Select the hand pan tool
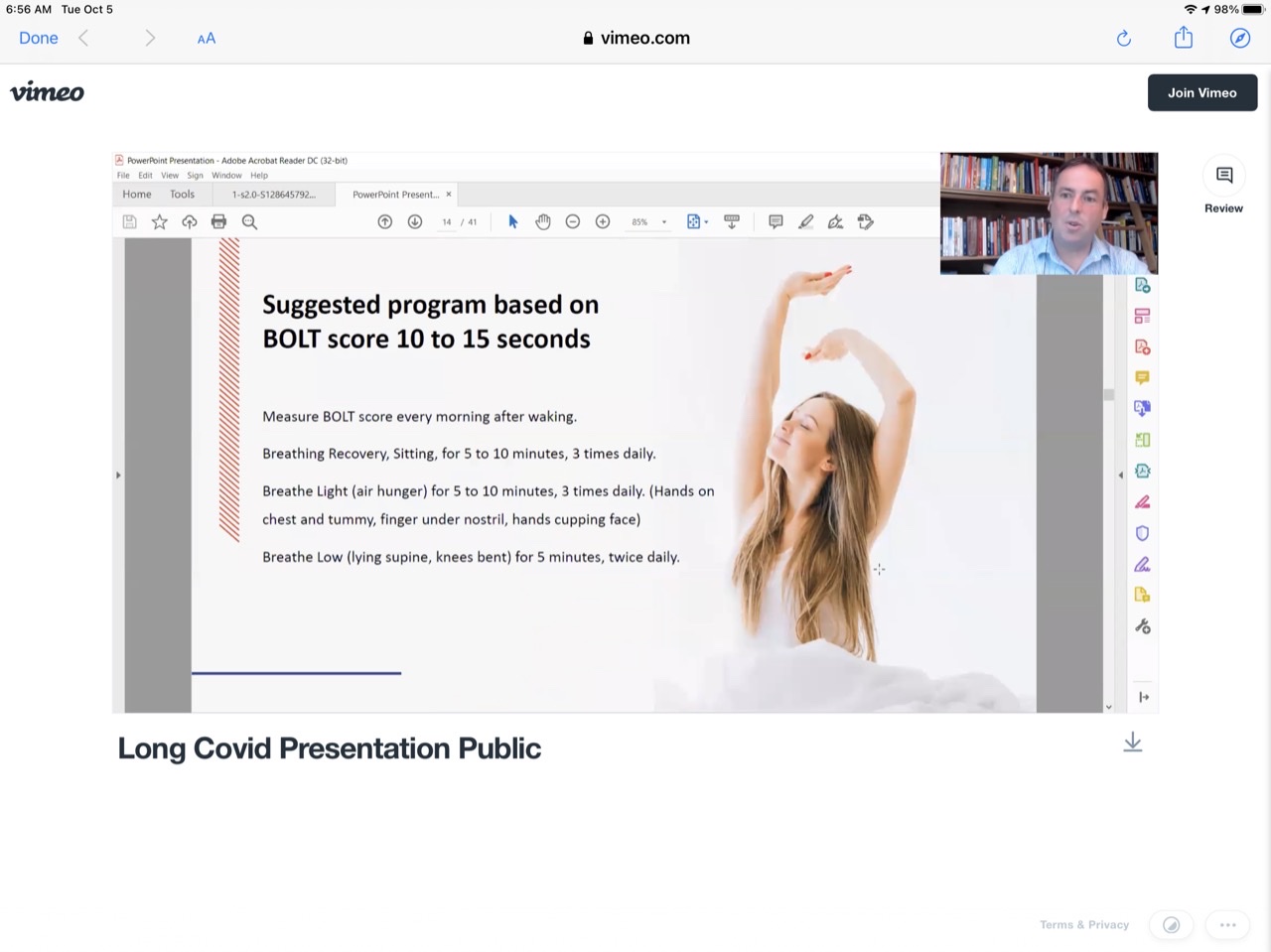 pyautogui.click(x=542, y=222)
